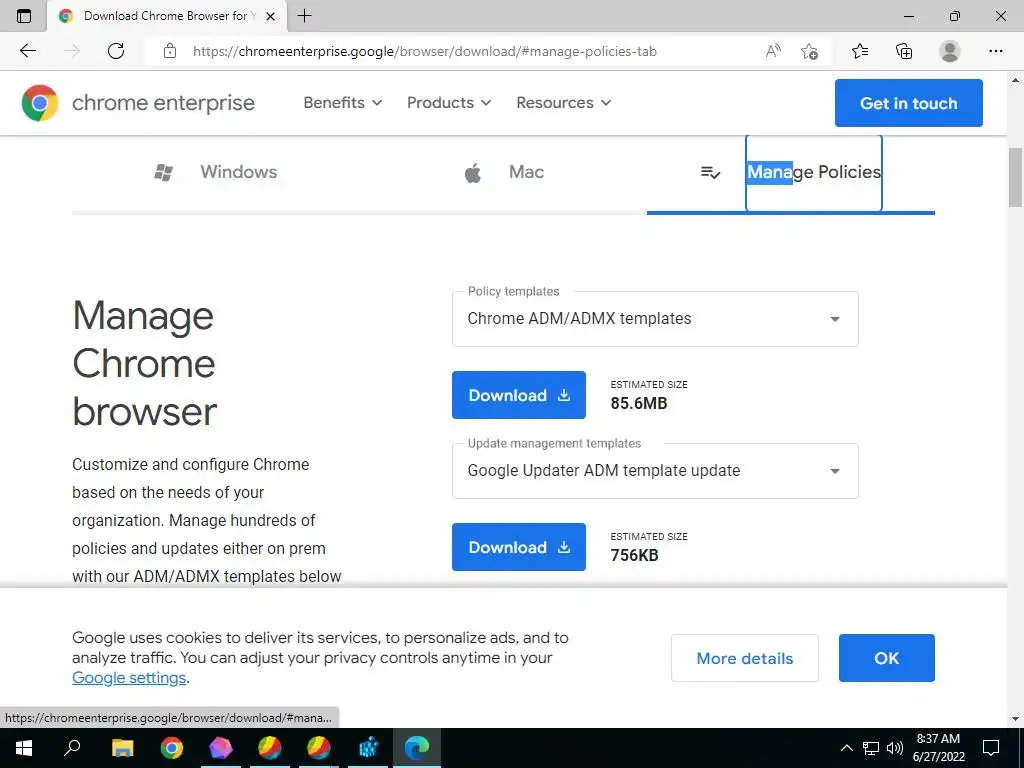Click the checklist icon beside Manage Policies
Screen dimensions: 1024x768
click(x=710, y=172)
